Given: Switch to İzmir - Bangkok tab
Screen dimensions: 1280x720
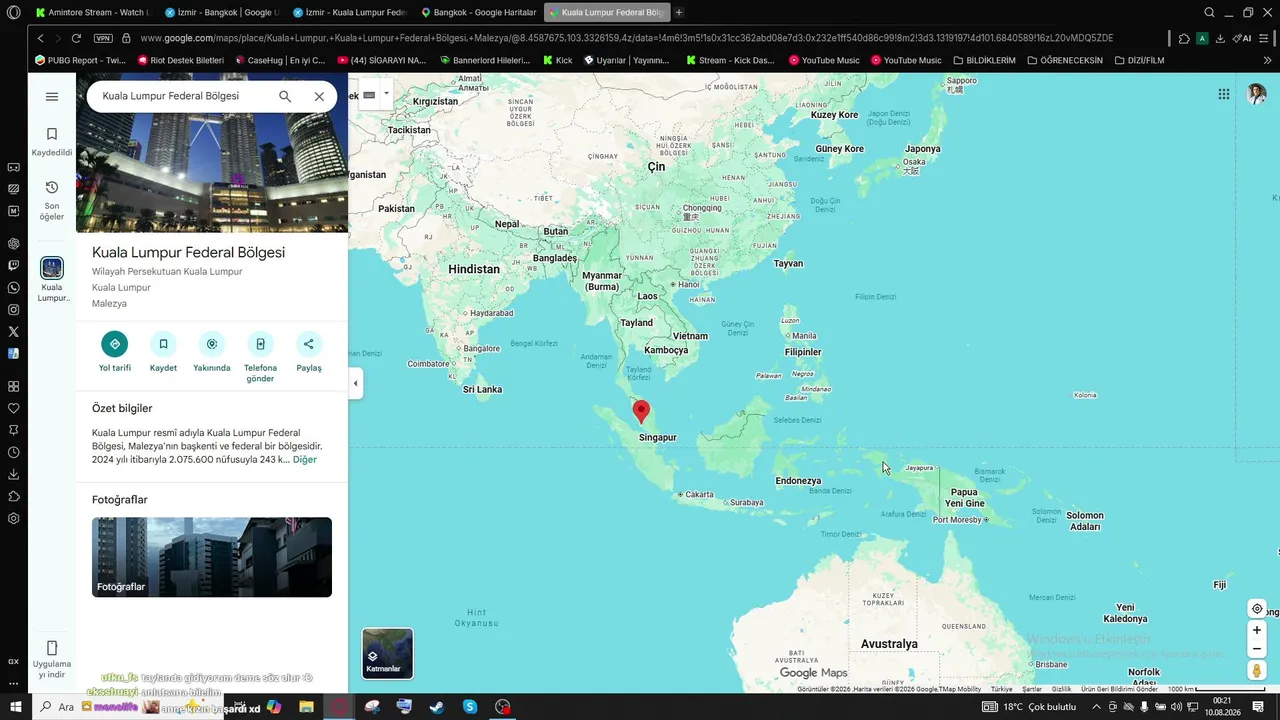Looking at the screenshot, I should pos(222,13).
